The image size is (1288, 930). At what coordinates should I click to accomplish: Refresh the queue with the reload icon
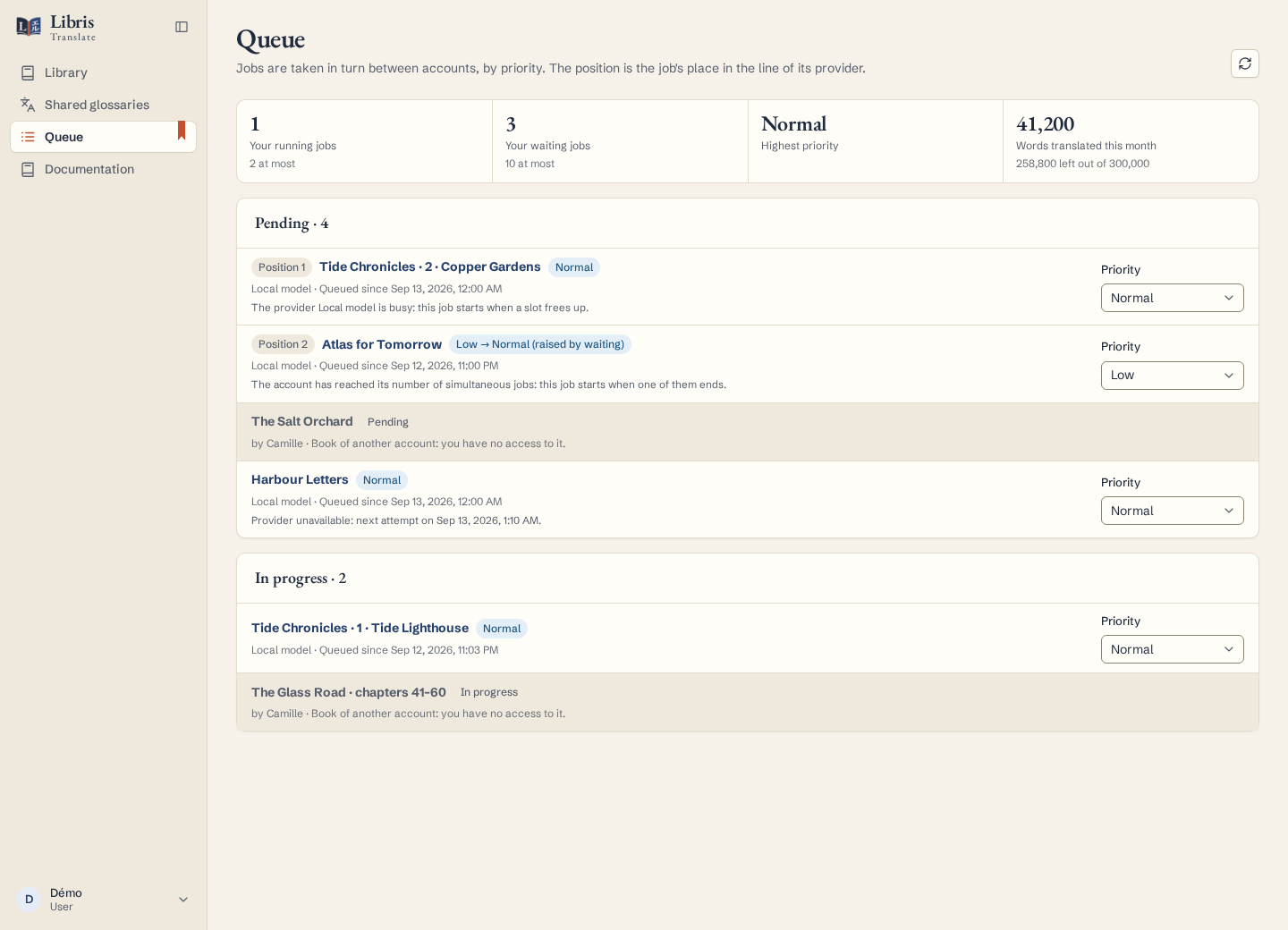pyautogui.click(x=1245, y=63)
